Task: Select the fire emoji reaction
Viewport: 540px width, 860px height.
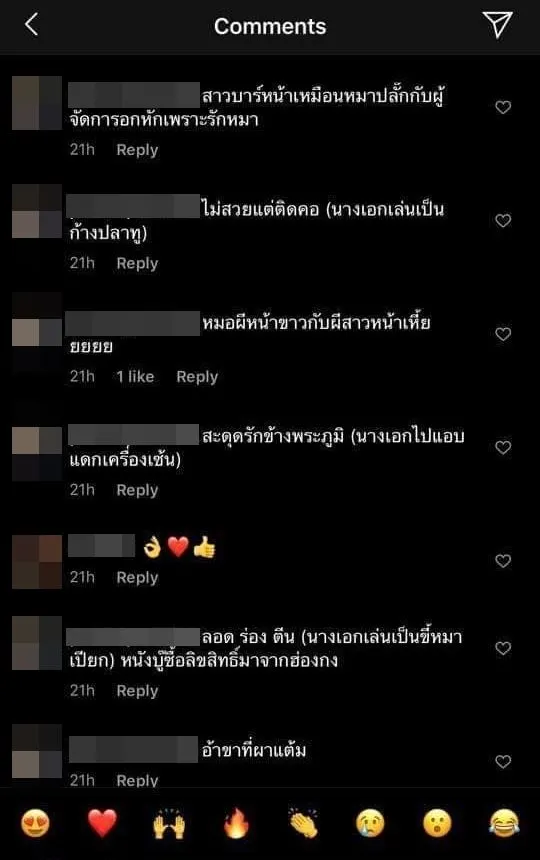Action: pos(236,823)
